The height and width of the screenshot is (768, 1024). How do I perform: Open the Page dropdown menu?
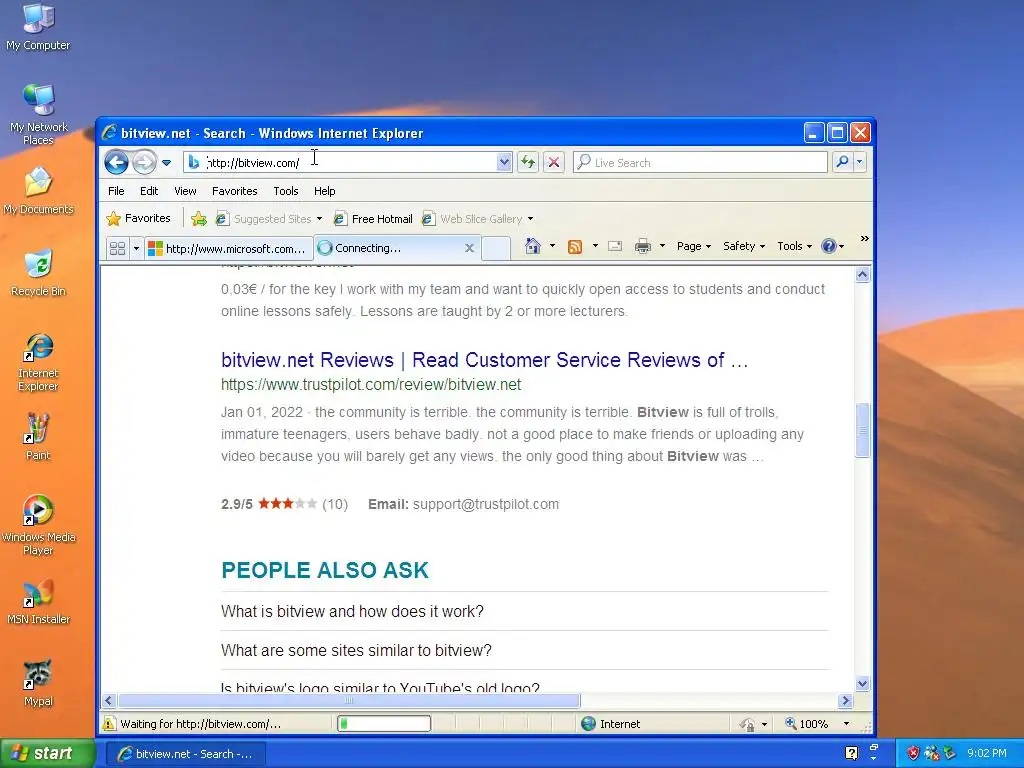point(694,246)
